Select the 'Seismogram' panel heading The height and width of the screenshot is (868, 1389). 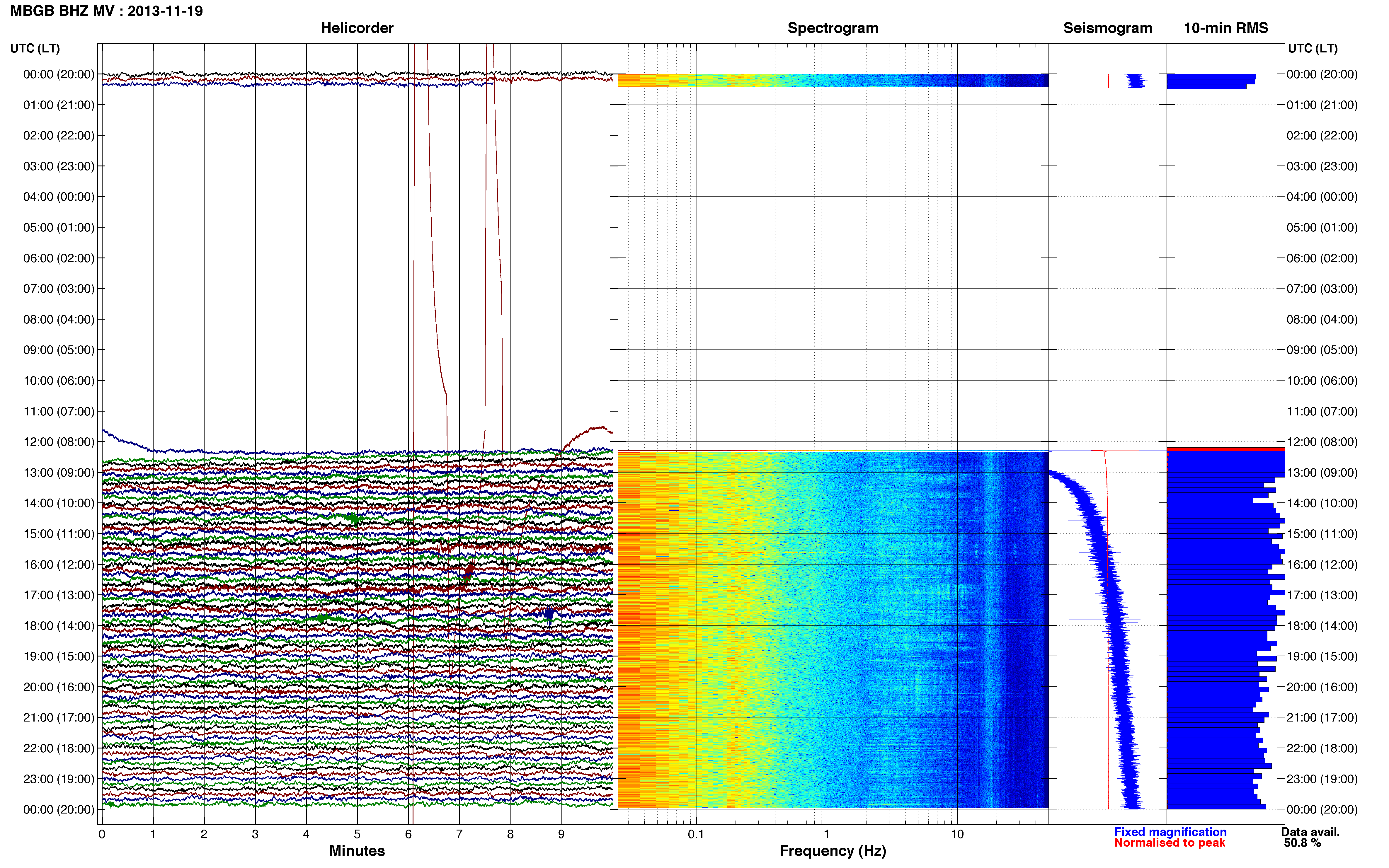[1108, 28]
